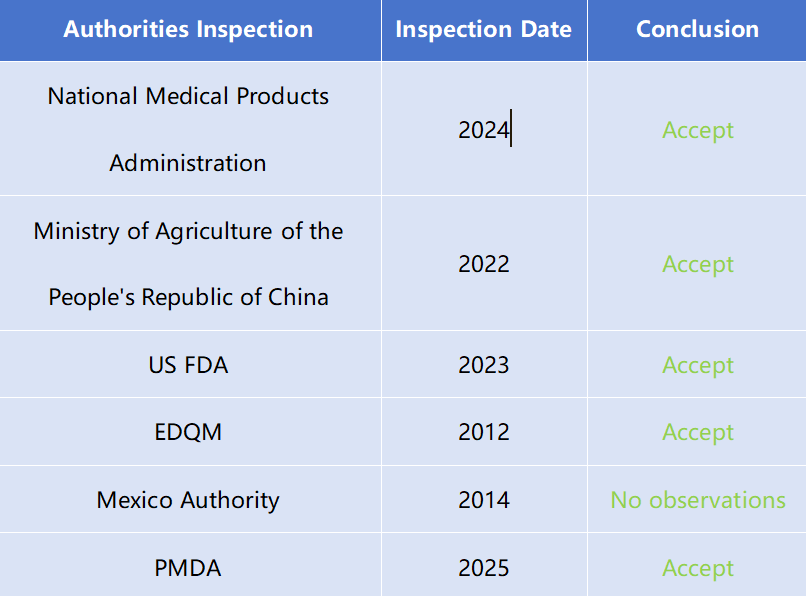Select the 2023 date cell
The width and height of the screenshot is (806, 596).
tap(484, 364)
